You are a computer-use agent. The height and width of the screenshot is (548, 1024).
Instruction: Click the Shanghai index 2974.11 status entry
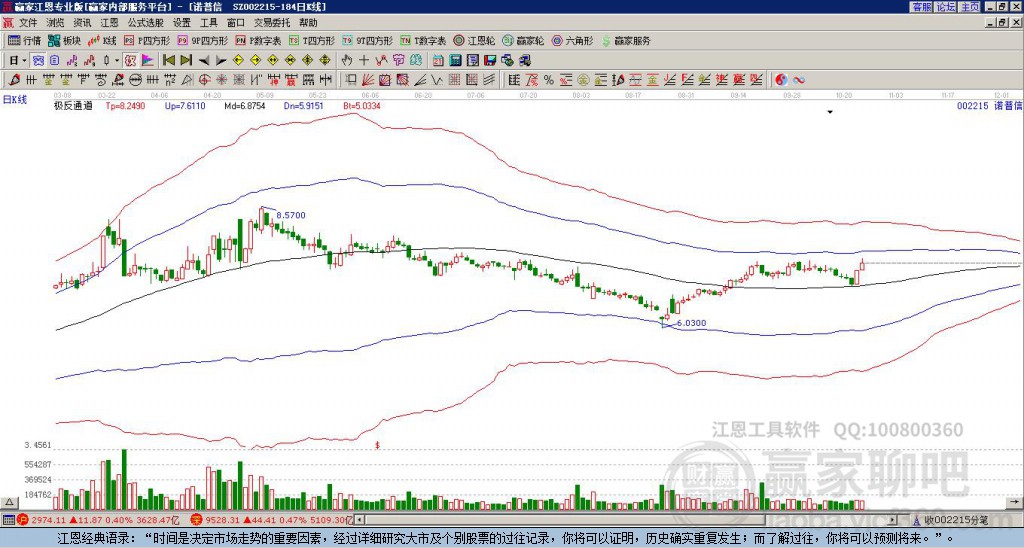coord(98,521)
